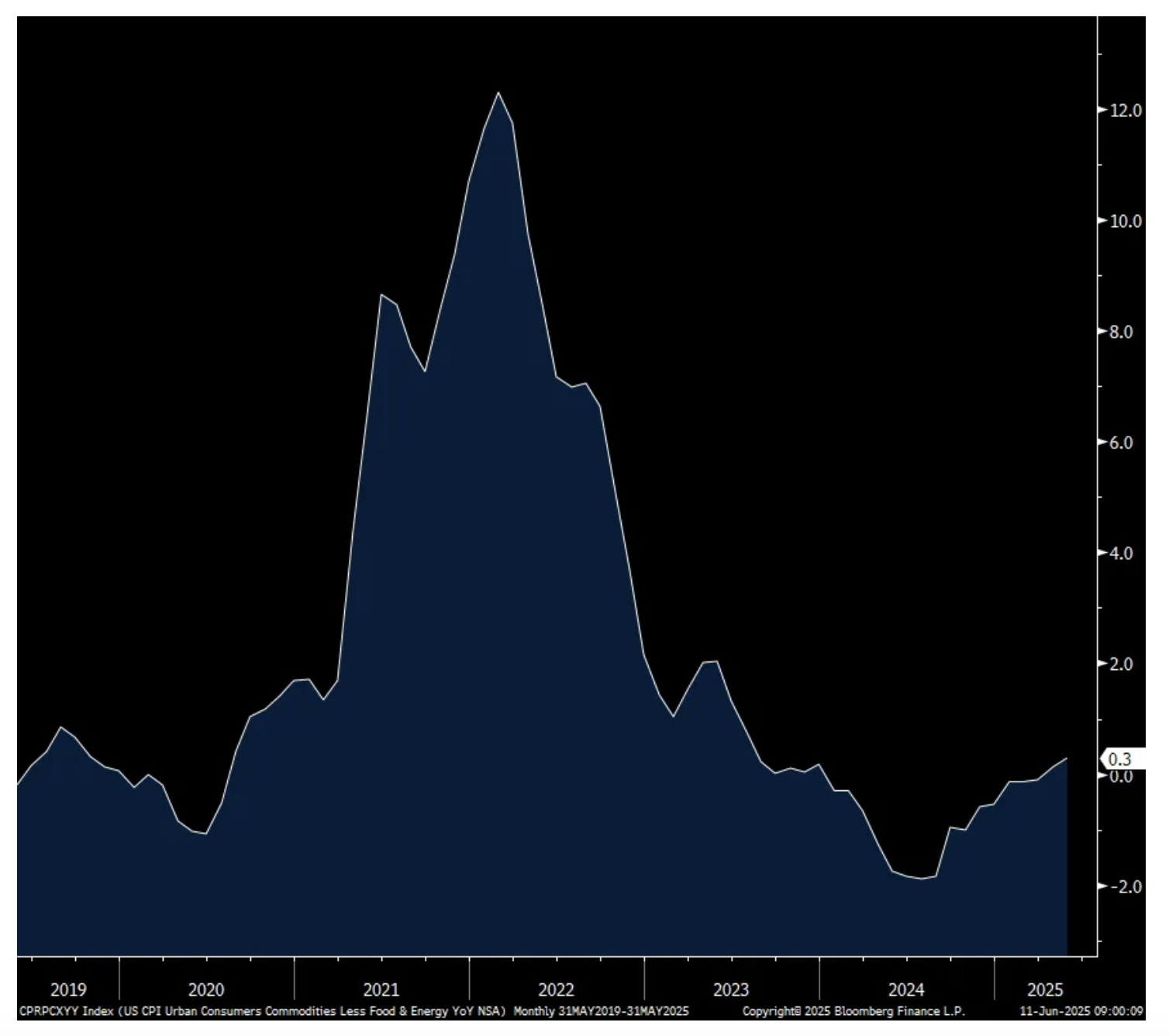
Task: Click the 12.0 tick label on the y-axis
Action: click(x=1126, y=111)
